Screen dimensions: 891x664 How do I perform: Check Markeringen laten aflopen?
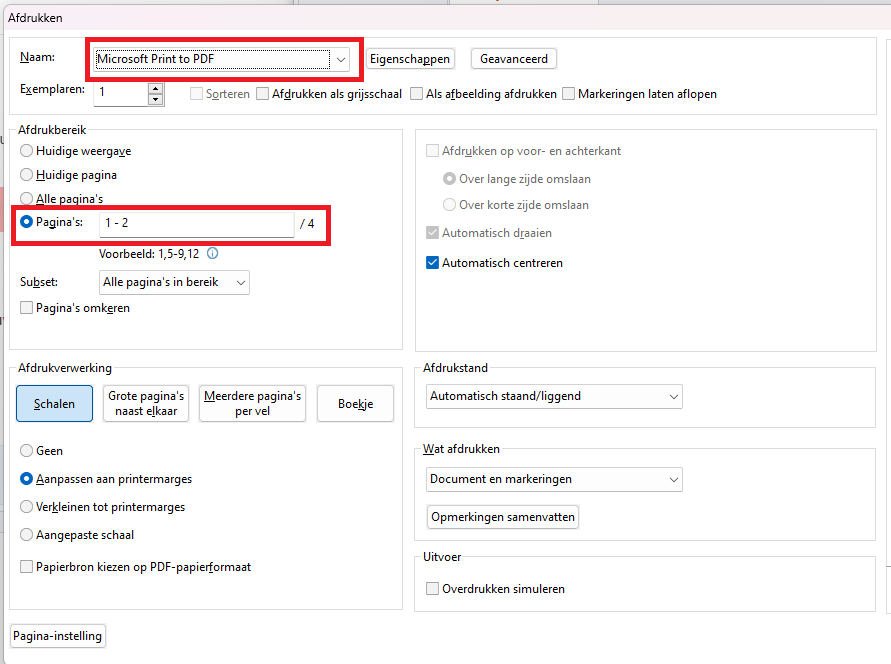click(x=568, y=94)
